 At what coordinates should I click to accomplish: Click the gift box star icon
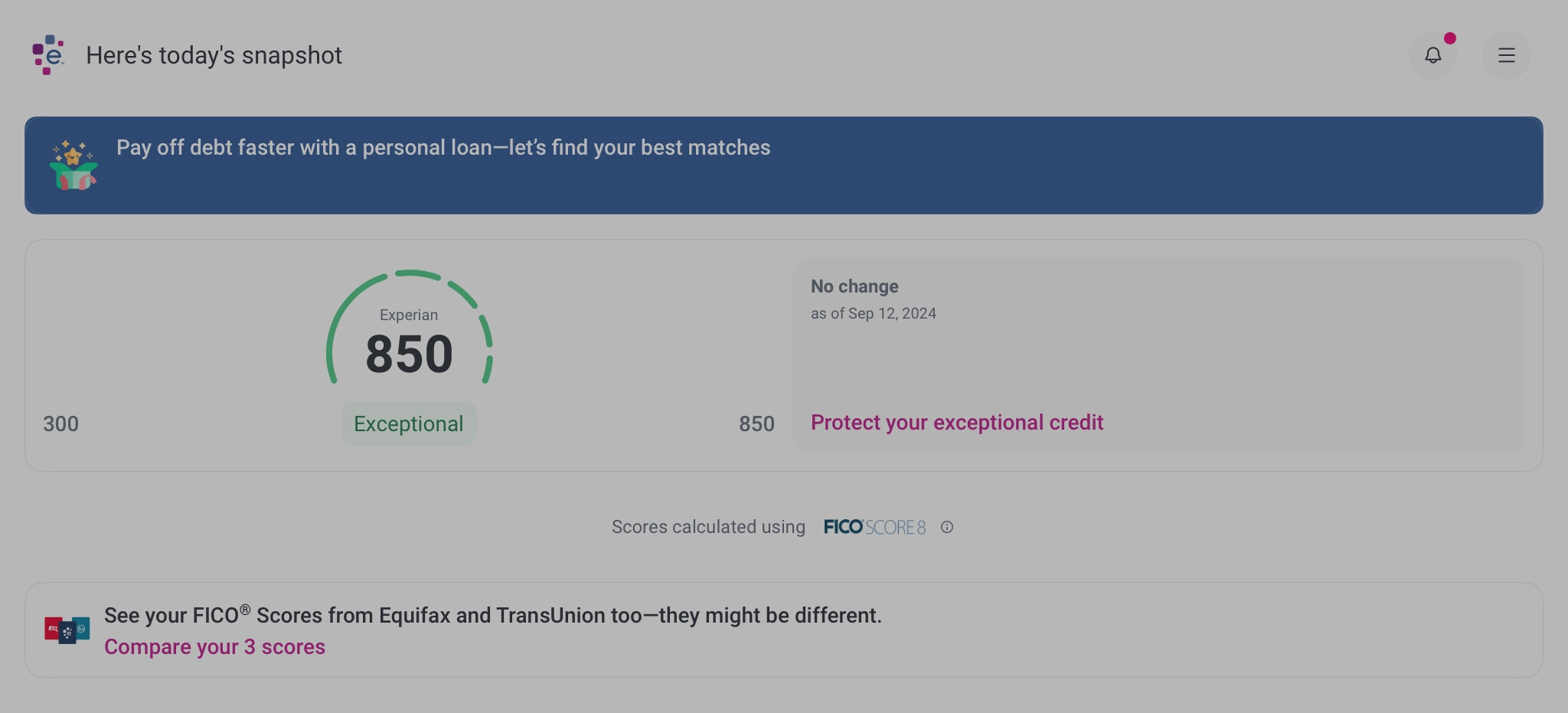pyautogui.click(x=73, y=165)
